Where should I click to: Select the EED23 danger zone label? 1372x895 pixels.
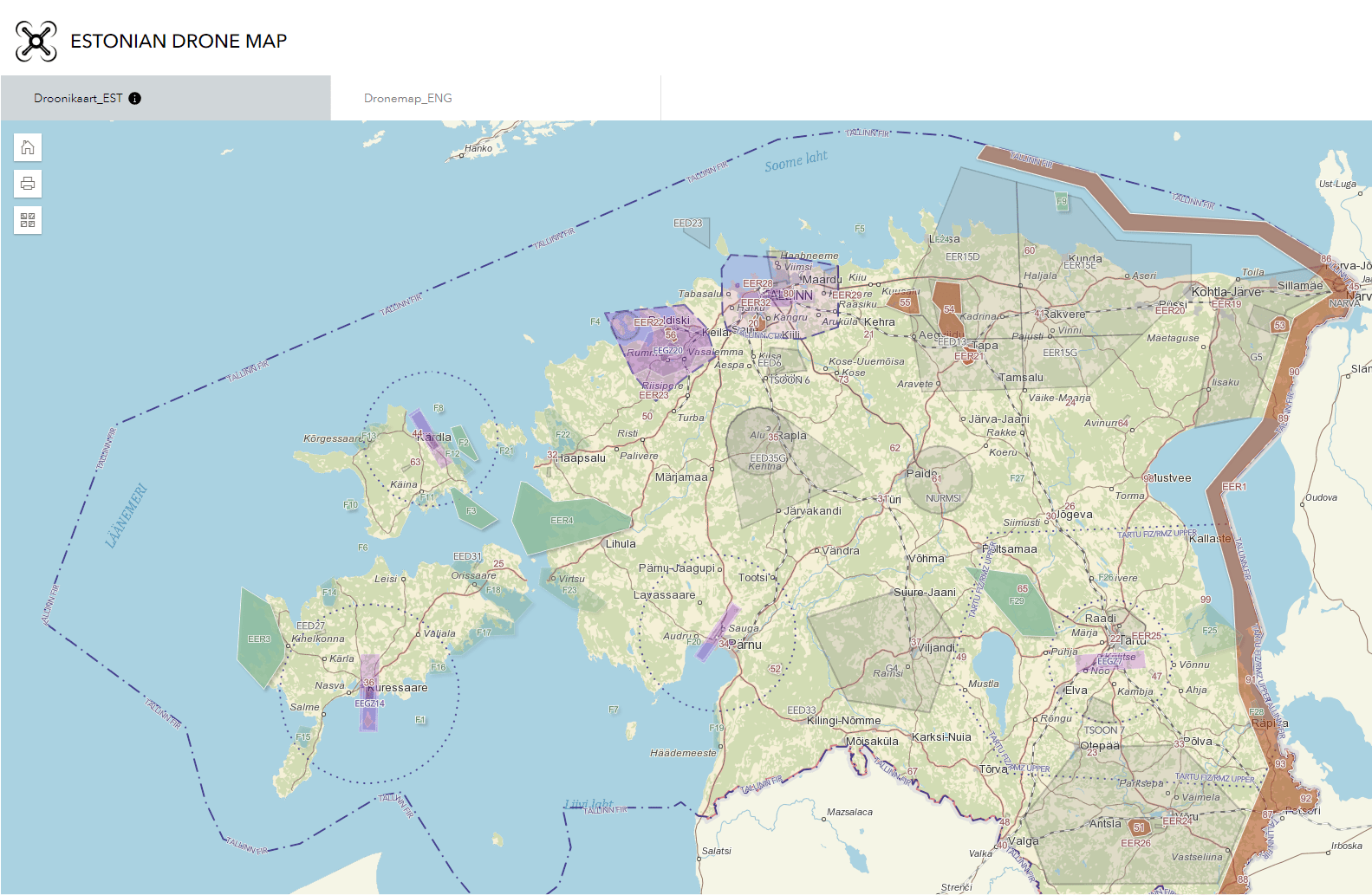688,224
